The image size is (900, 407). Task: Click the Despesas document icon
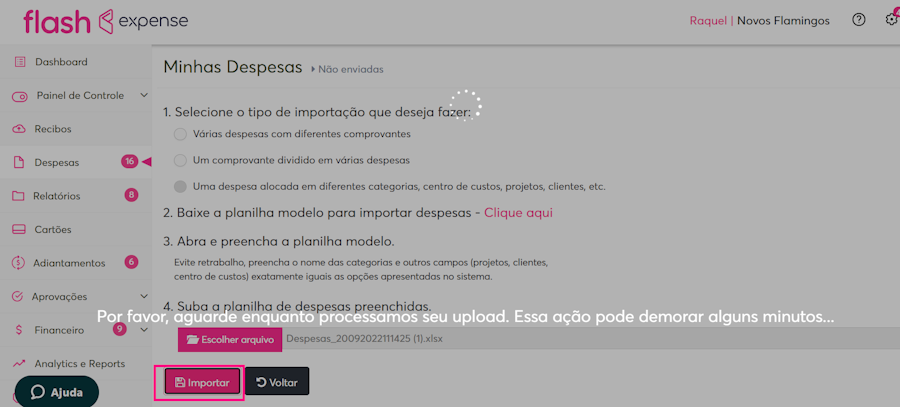(19, 162)
